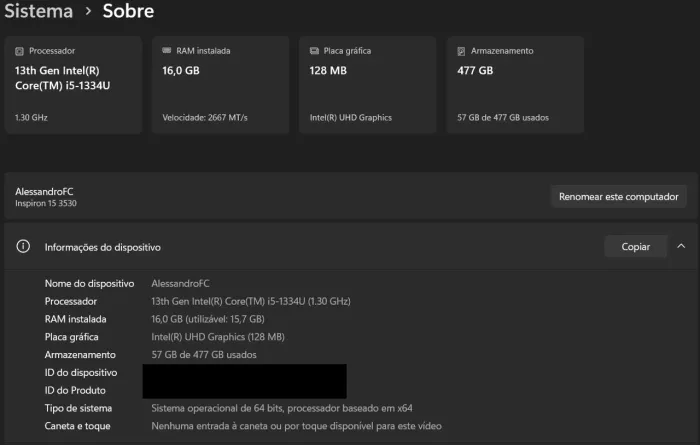Click the breadcrumb chevron between Sistema and Sobre
This screenshot has width=700, height=445.
tap(88, 11)
